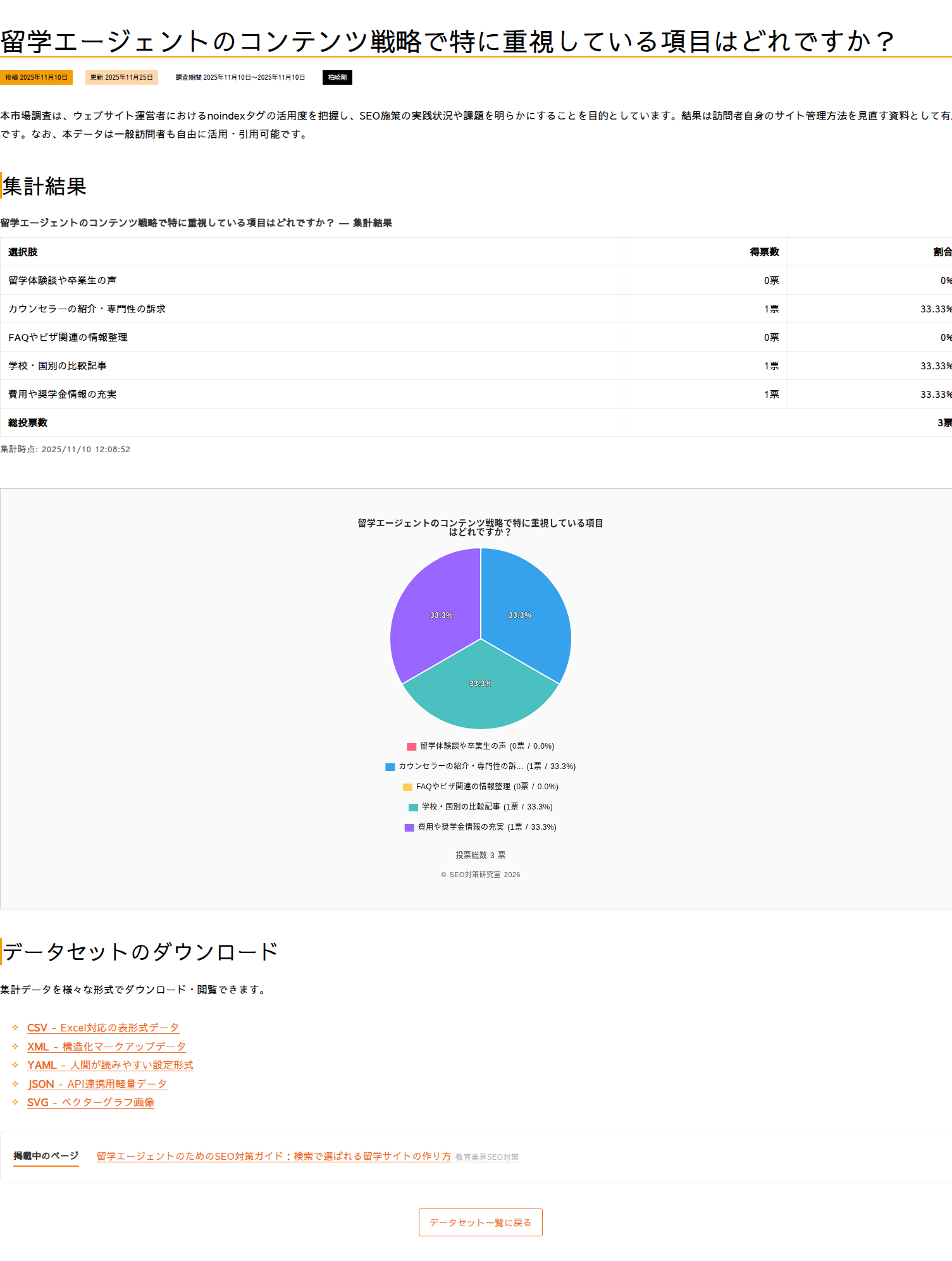The height and width of the screenshot is (1261, 952).
Task: Click the black author tag badge
Action: click(337, 77)
